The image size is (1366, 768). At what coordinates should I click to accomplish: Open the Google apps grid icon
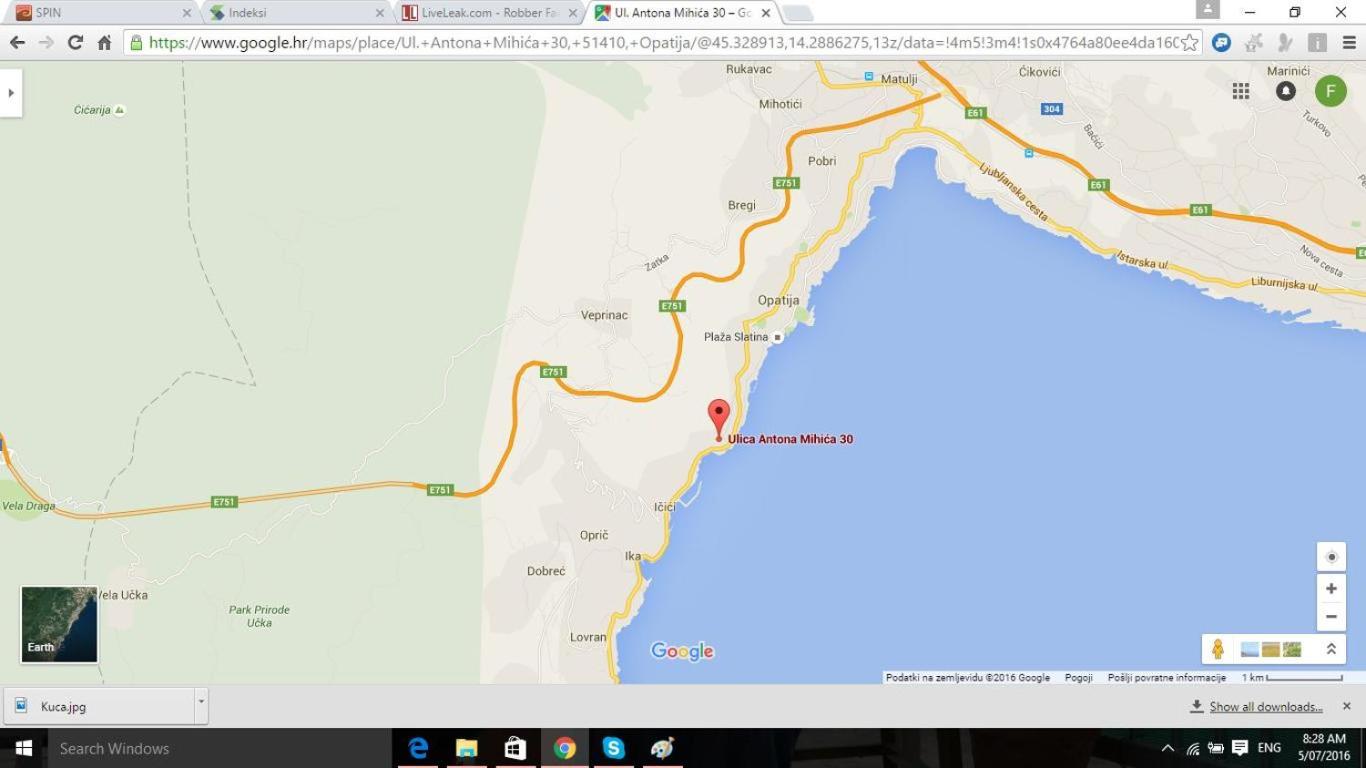click(x=1241, y=91)
